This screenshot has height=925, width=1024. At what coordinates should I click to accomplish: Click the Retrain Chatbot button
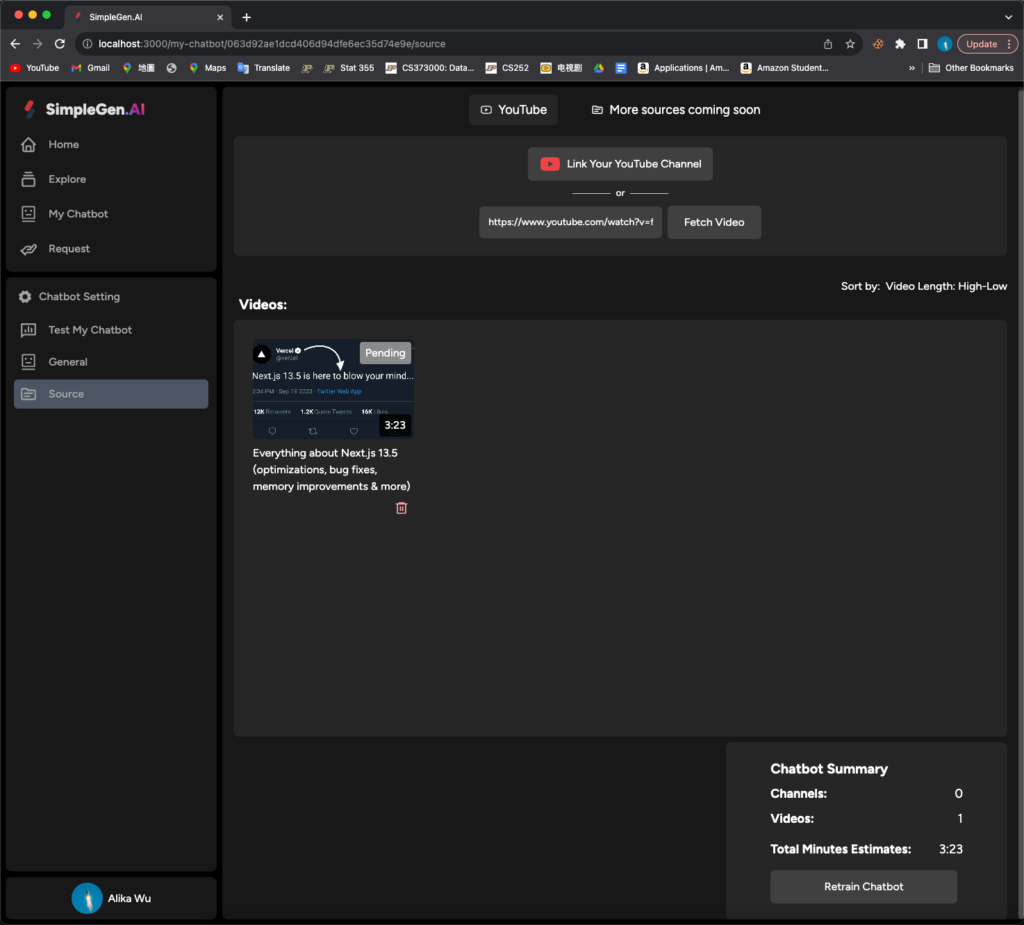coord(863,887)
